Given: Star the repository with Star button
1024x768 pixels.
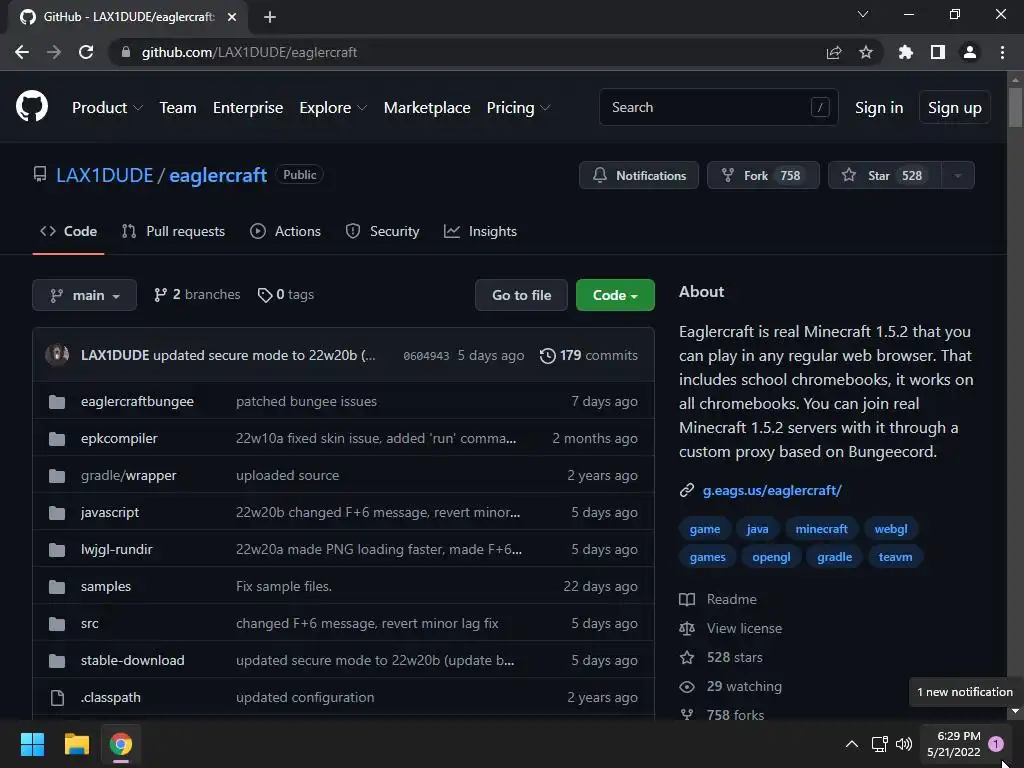Looking at the screenshot, I should [x=885, y=175].
